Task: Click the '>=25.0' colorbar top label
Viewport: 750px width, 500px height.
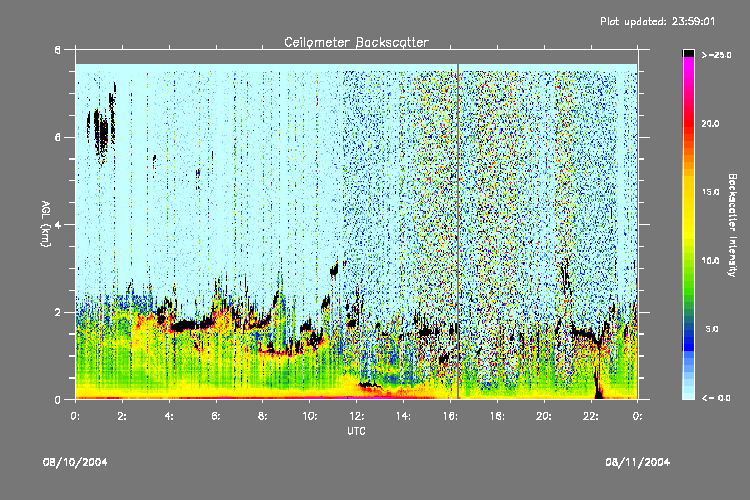Action: pyautogui.click(x=717, y=55)
